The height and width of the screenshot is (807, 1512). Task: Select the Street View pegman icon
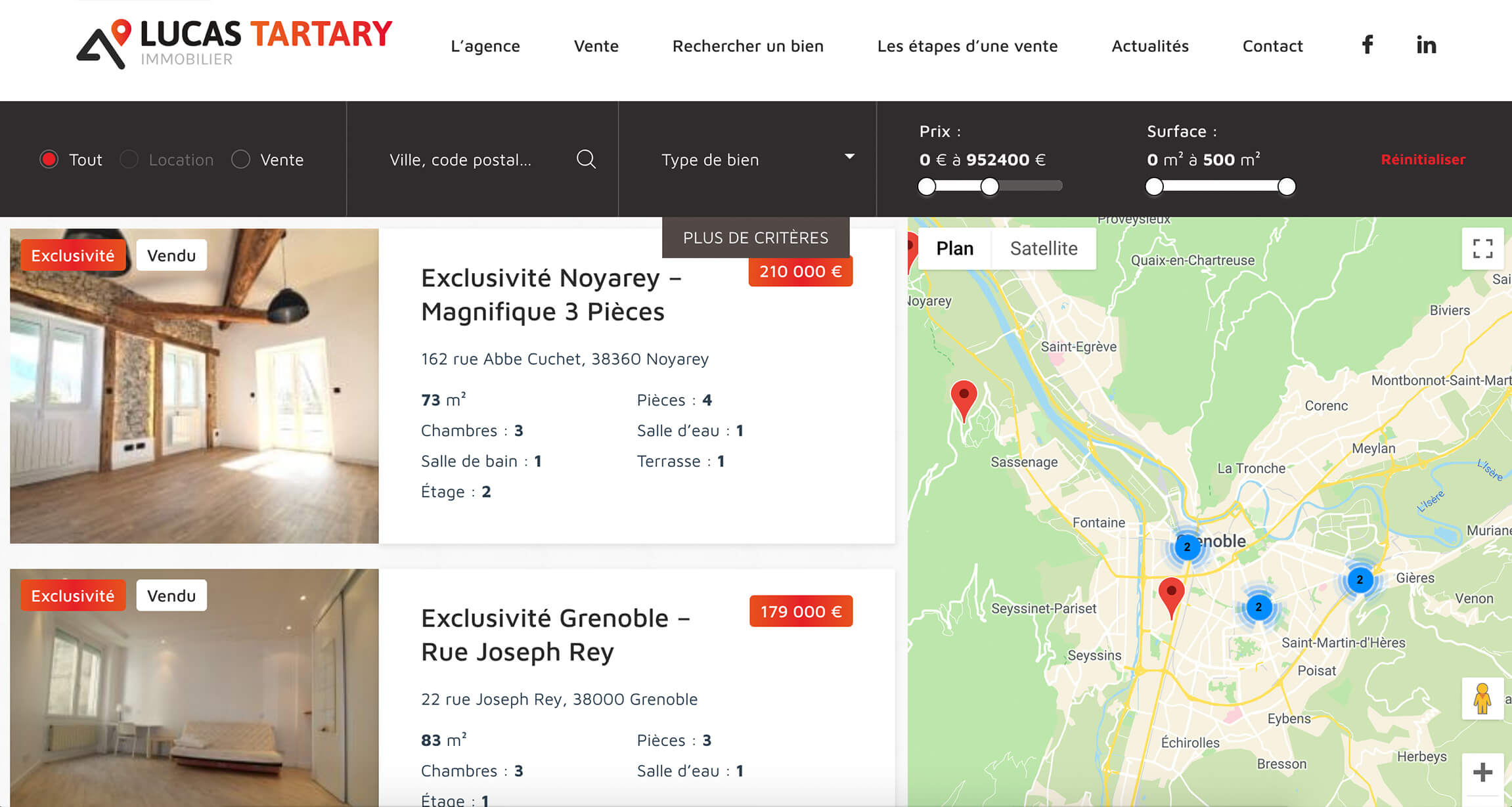(1482, 698)
